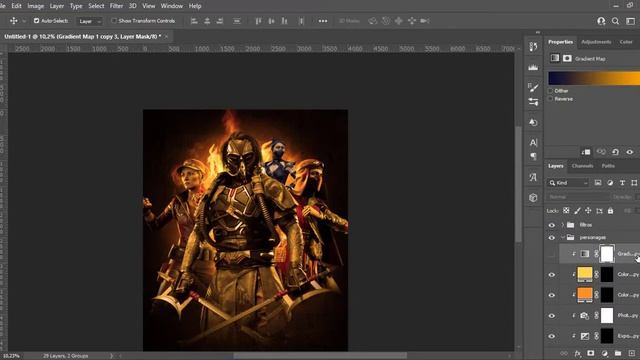This screenshot has height=360, width=640.
Task: Filter layers by pixel layers icon
Action: [598, 183]
